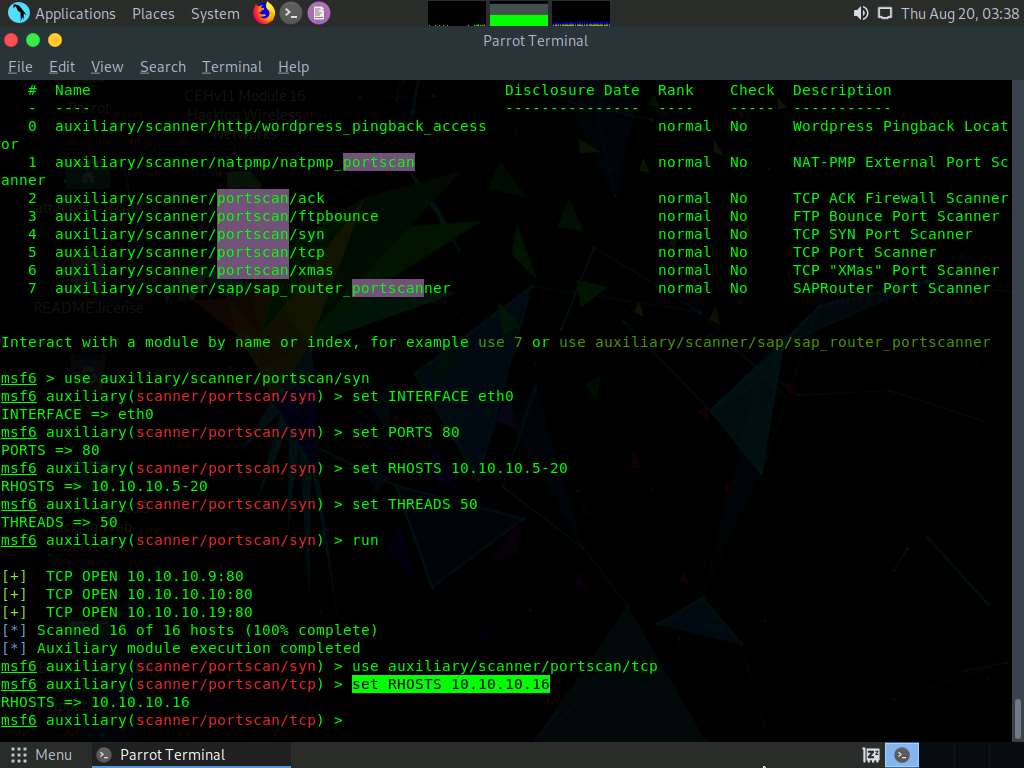The width and height of the screenshot is (1024, 768).
Task: Click 'Scanned 16 of 16 hosts' line
Action: click(189, 630)
